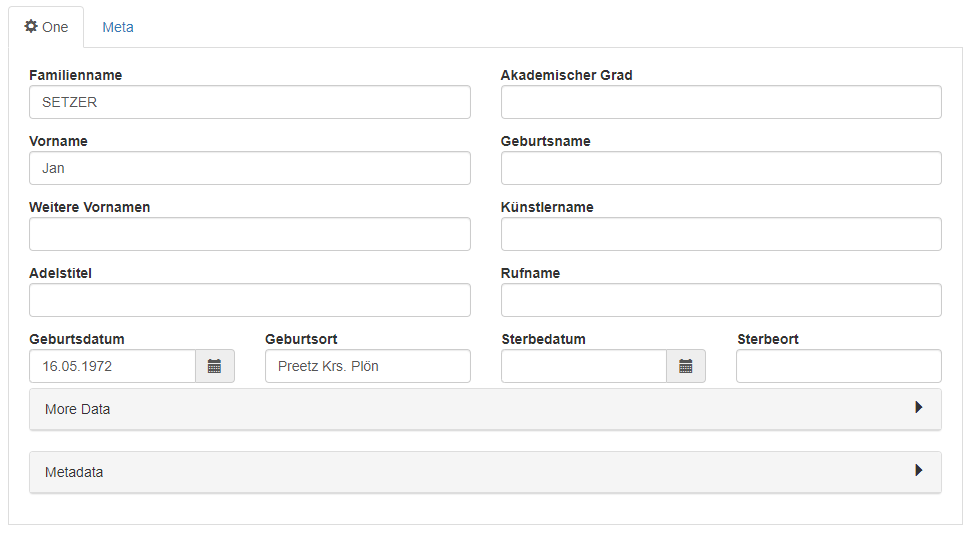This screenshot has height=534, width=975.
Task: Open the Geburtsdatum calendar picker
Action: 215,366
